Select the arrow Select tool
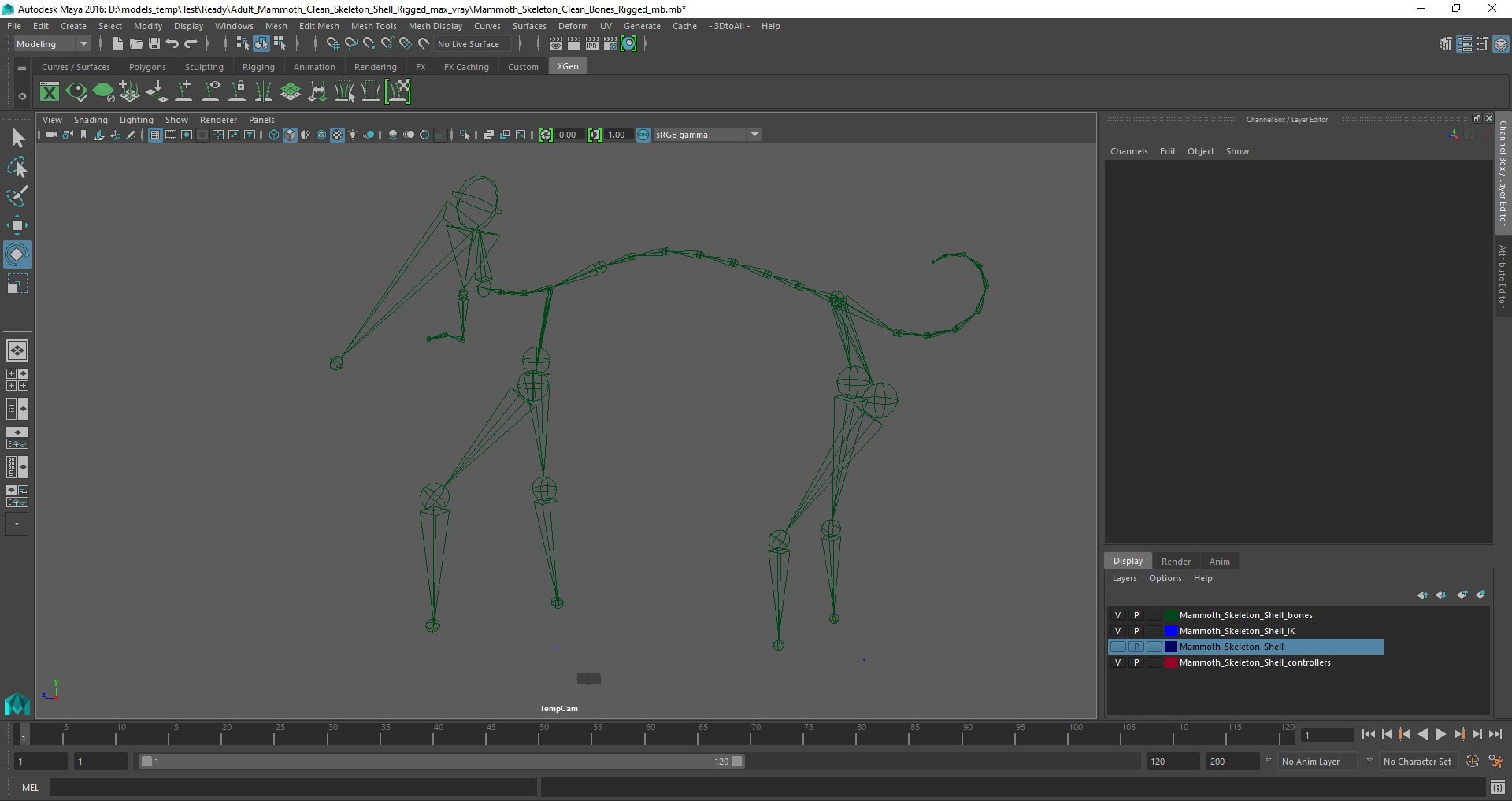Screen dimensions: 1512x801 [x=17, y=139]
